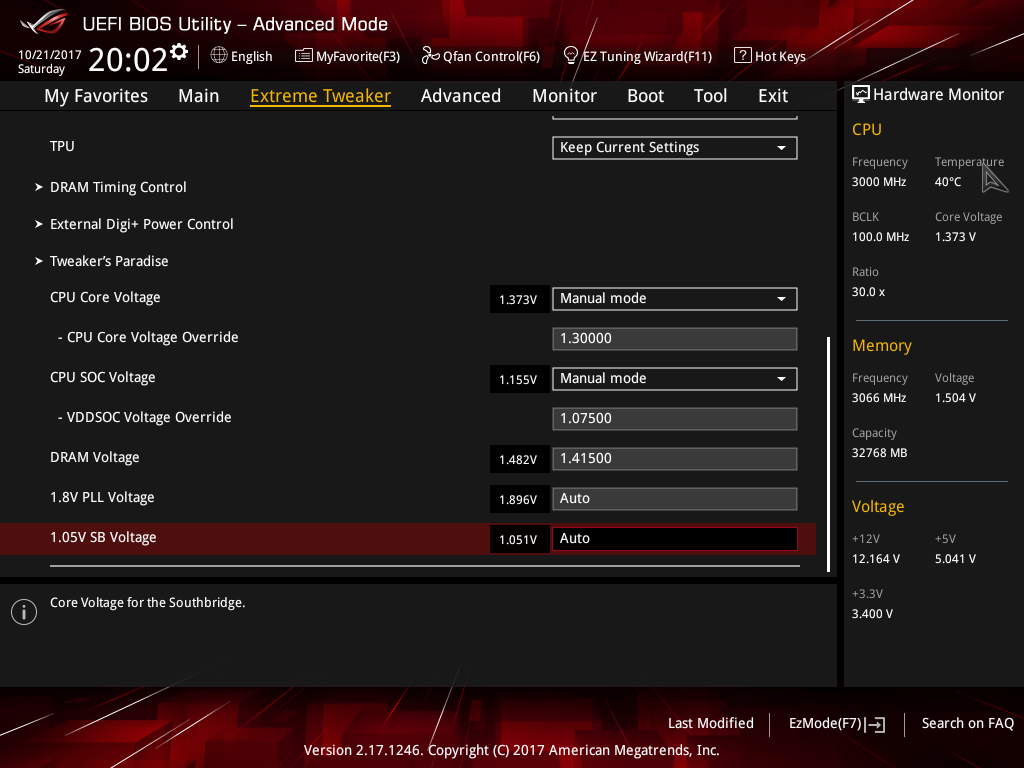This screenshot has height=768, width=1024.
Task: Click the 1.373V CPU core voltage readout
Action: pos(519,299)
